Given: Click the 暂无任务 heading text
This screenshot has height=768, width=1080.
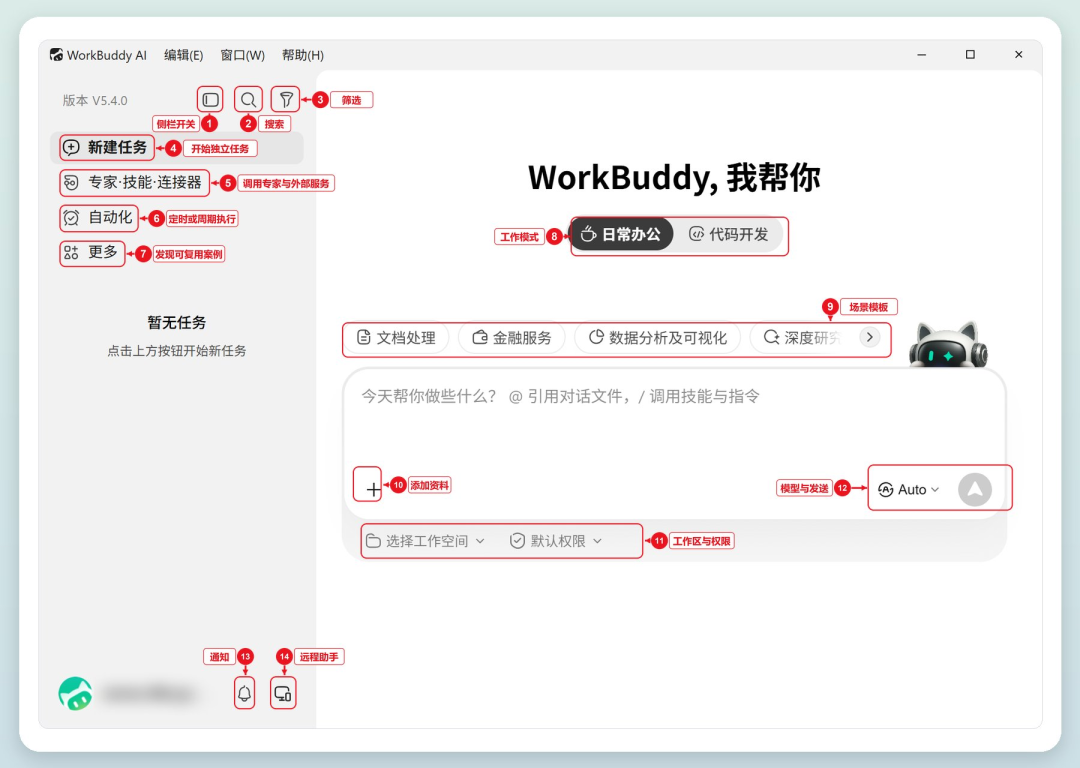Looking at the screenshot, I should pos(176,322).
